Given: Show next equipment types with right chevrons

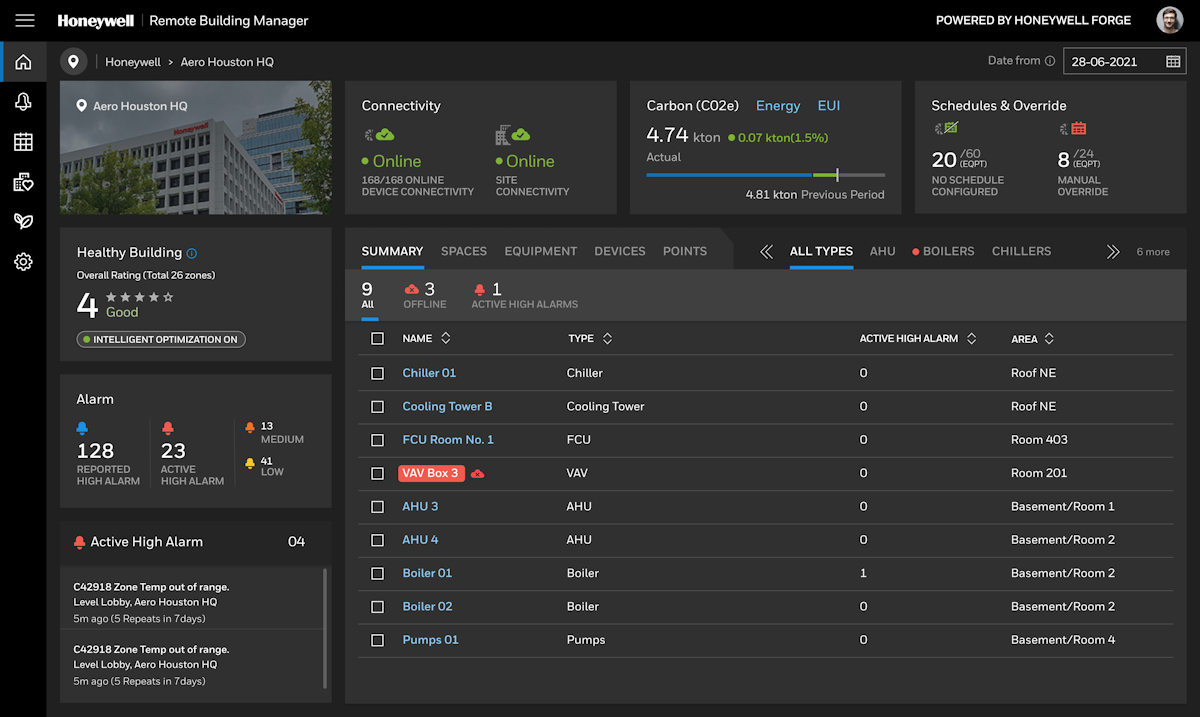Looking at the screenshot, I should pos(1113,252).
